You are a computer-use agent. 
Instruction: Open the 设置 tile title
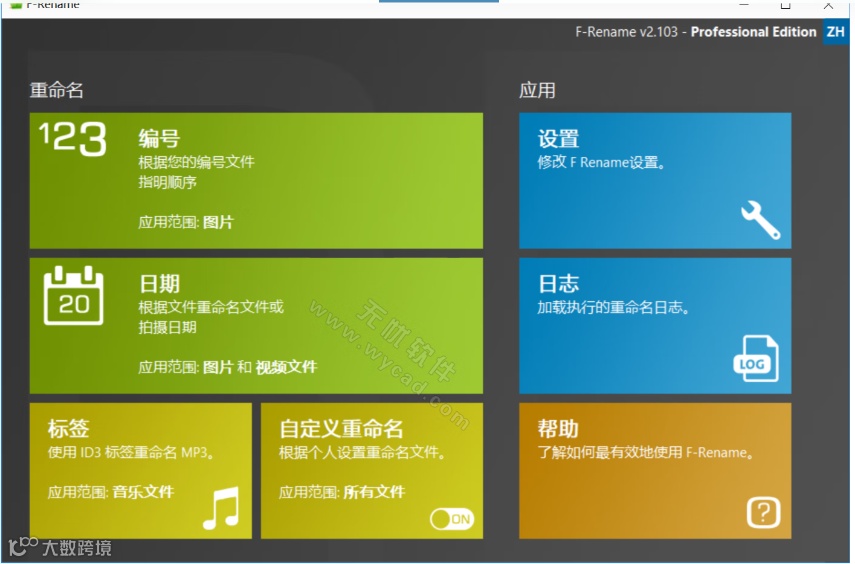click(x=558, y=139)
